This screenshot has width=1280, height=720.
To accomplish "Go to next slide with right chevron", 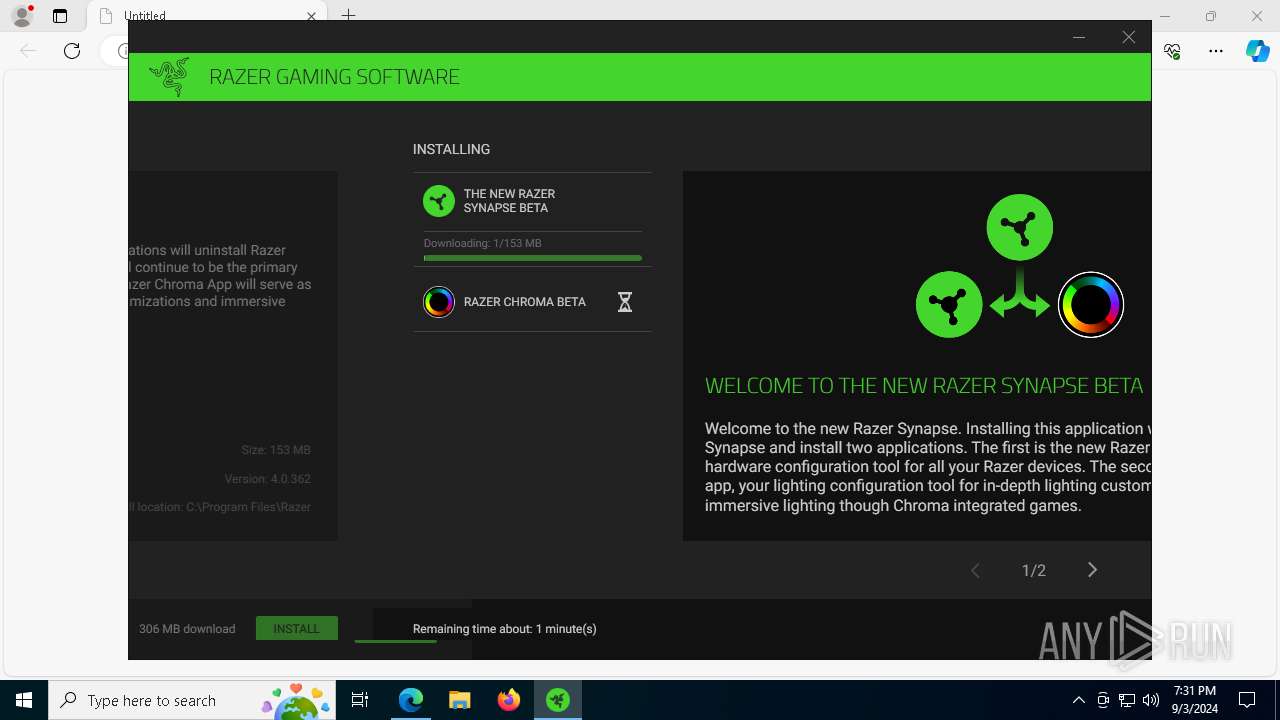I will pos(1092,570).
